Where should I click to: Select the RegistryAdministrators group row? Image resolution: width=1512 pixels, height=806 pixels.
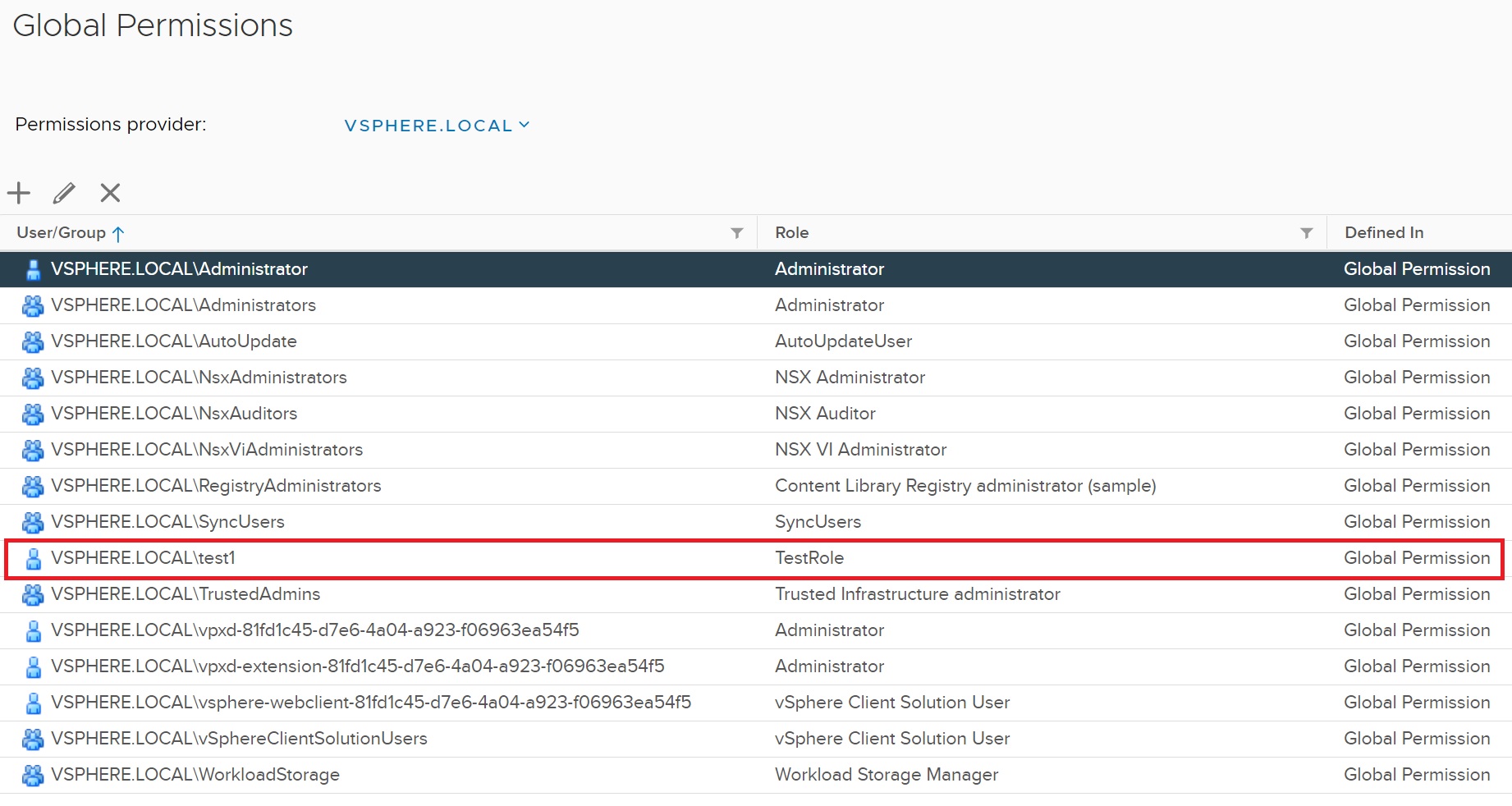[216, 486]
